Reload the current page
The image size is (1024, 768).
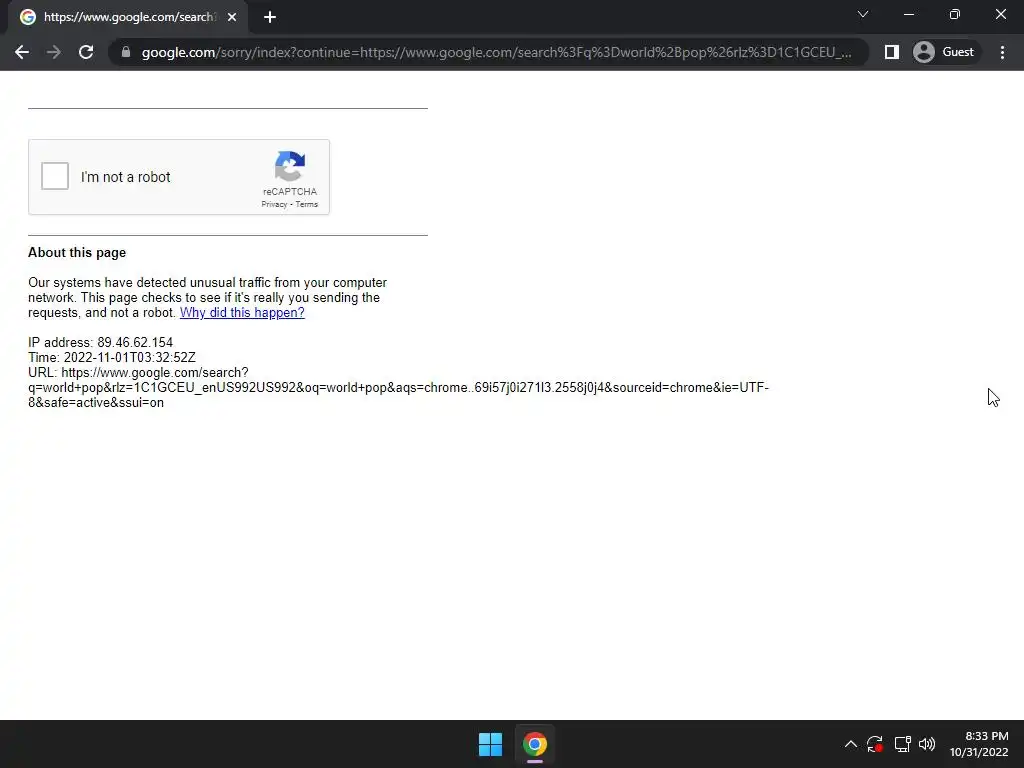[x=86, y=52]
